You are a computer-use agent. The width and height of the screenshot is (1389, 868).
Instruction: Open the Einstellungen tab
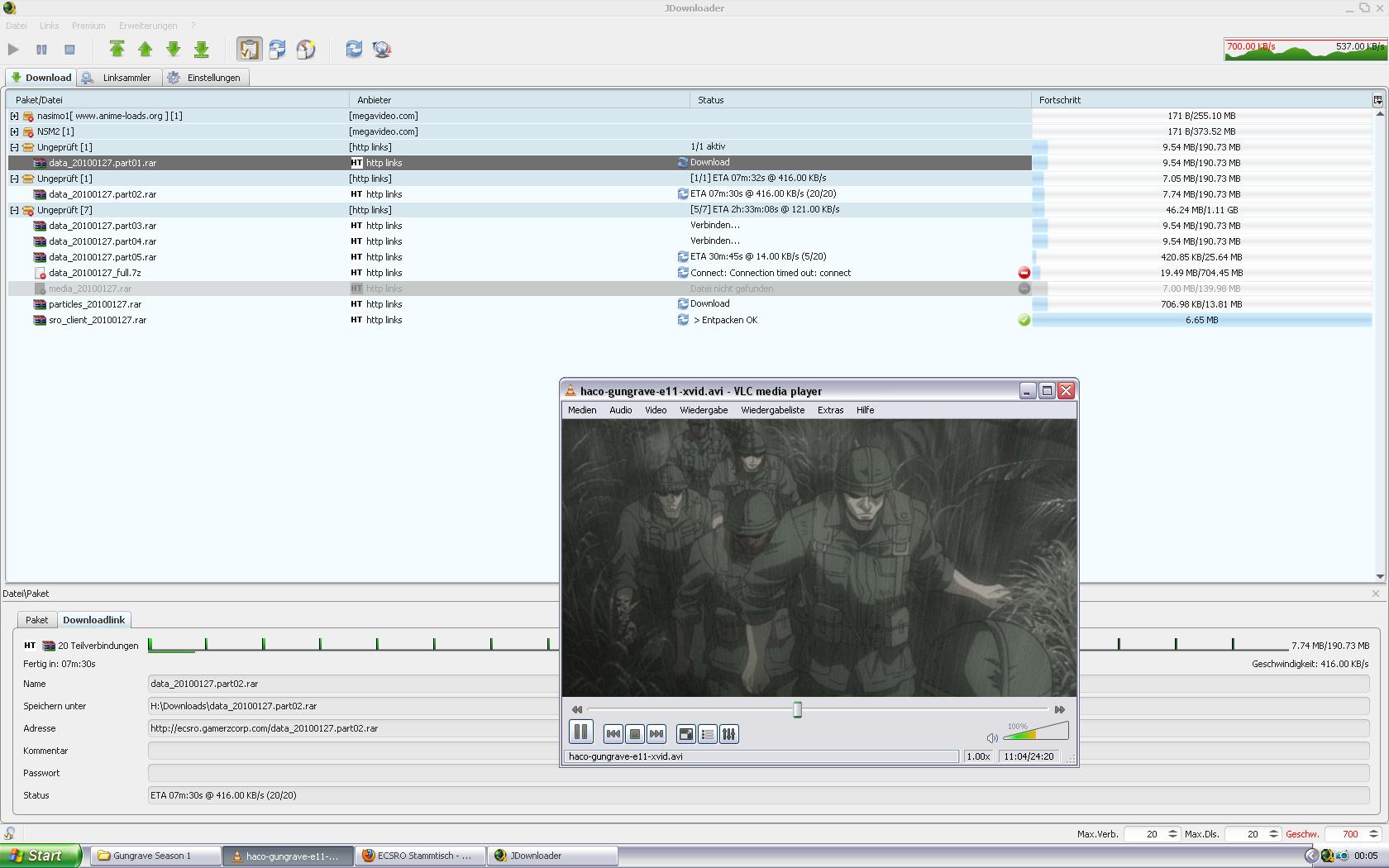212,78
